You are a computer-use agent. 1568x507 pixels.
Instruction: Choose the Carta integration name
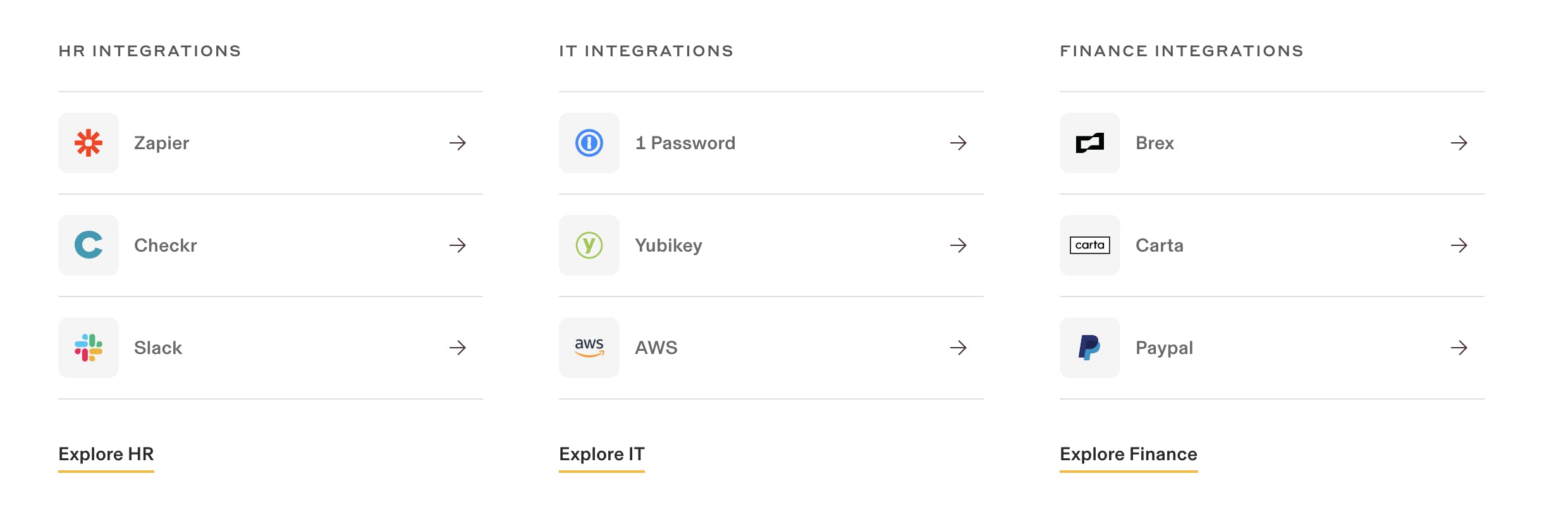(1160, 245)
